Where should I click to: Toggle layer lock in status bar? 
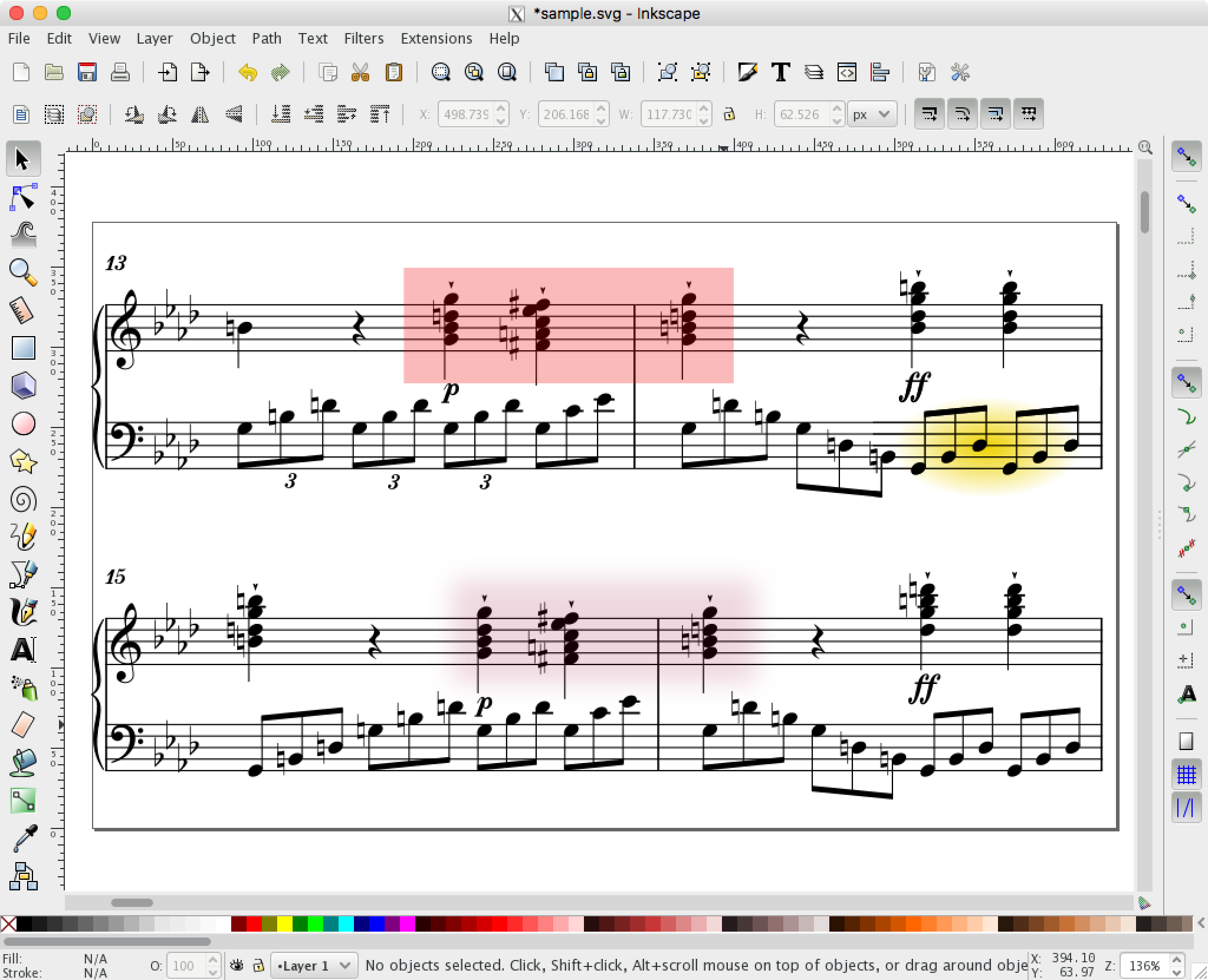pos(258,965)
